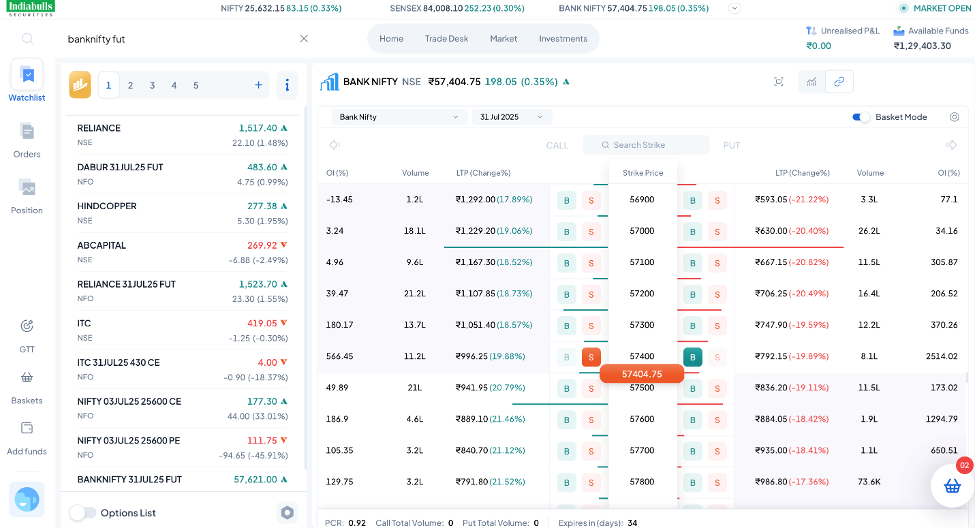The height and width of the screenshot is (529, 977).
Task: Click the banknifty fut search input
Action: (x=179, y=39)
